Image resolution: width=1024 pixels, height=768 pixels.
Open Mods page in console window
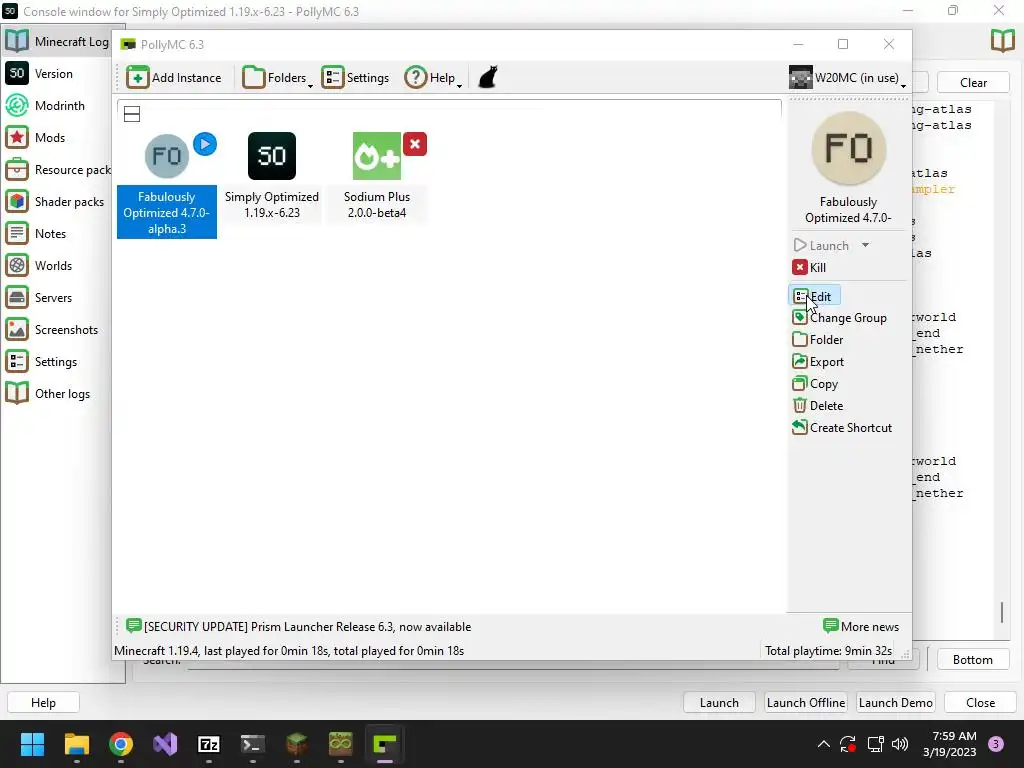[57, 138]
